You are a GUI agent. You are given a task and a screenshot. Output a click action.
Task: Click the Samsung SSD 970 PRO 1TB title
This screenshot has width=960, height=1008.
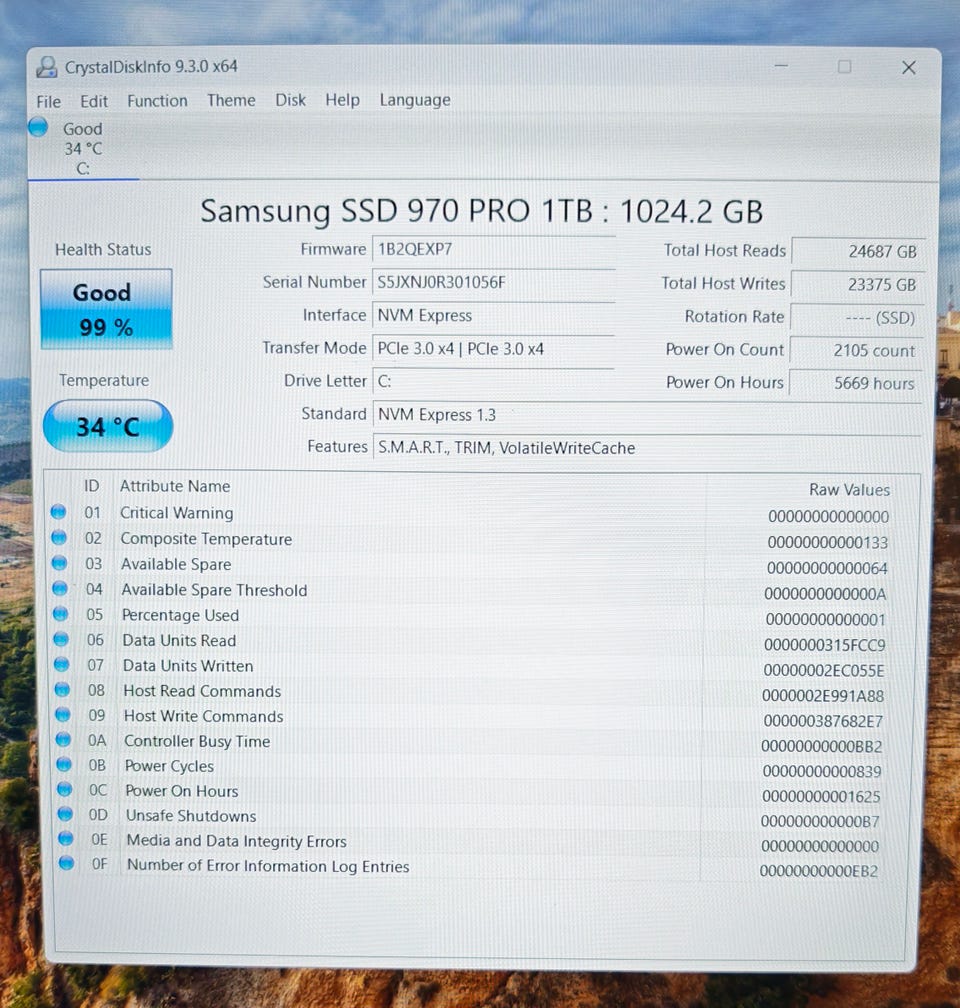point(482,211)
